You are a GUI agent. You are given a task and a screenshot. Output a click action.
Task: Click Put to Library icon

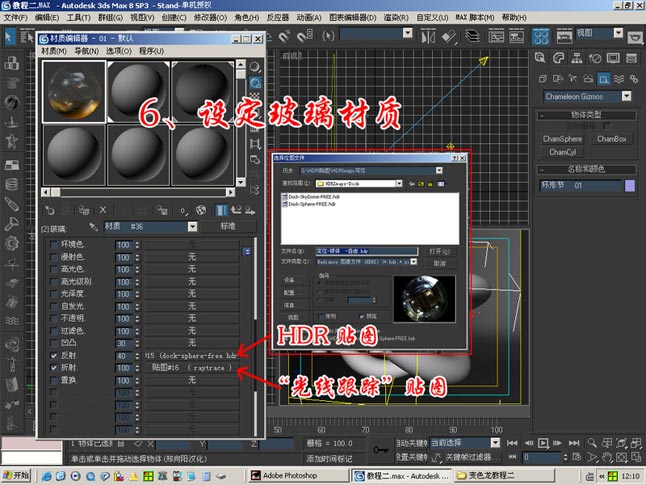(x=162, y=211)
